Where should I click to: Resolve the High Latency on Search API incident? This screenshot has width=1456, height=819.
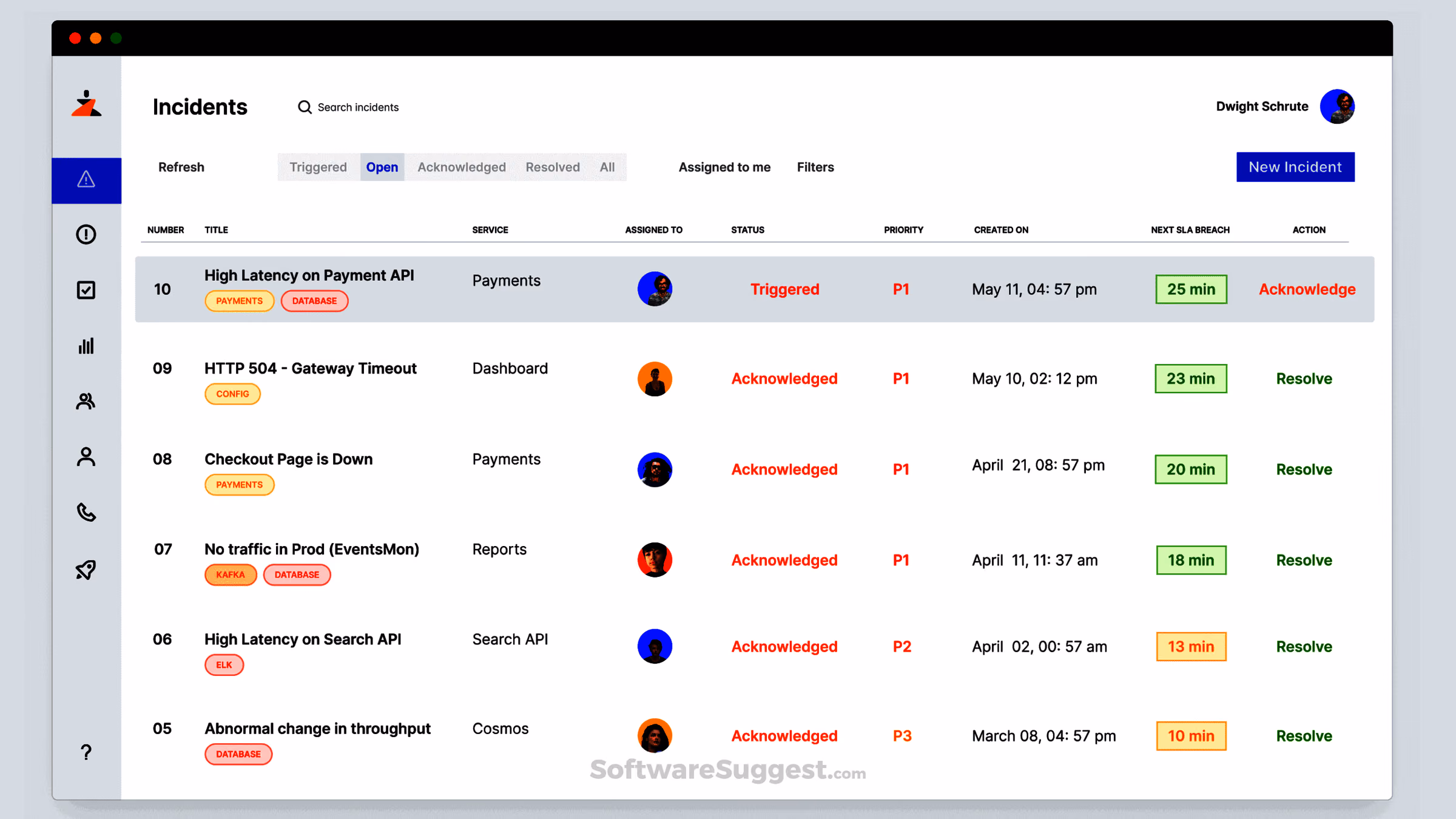click(1304, 647)
